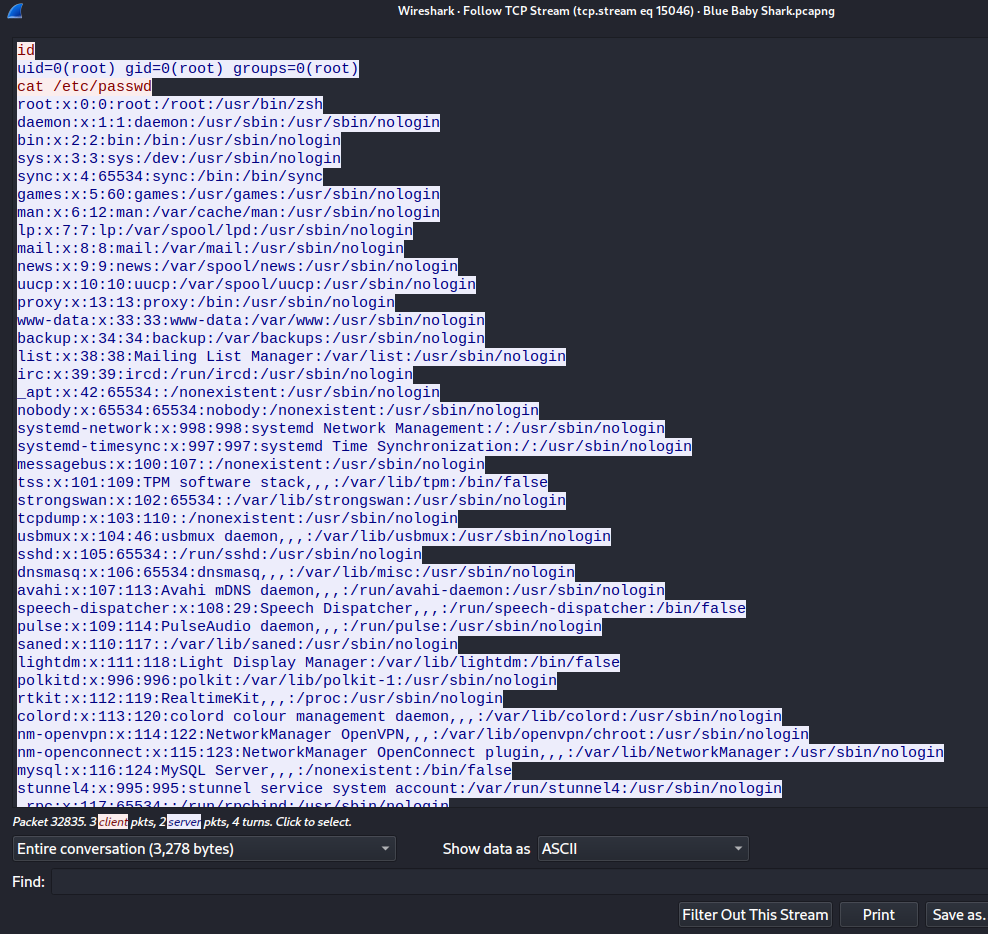988x934 pixels.
Task: Click the dnsmasq:x:106 line
Action: (x=296, y=572)
